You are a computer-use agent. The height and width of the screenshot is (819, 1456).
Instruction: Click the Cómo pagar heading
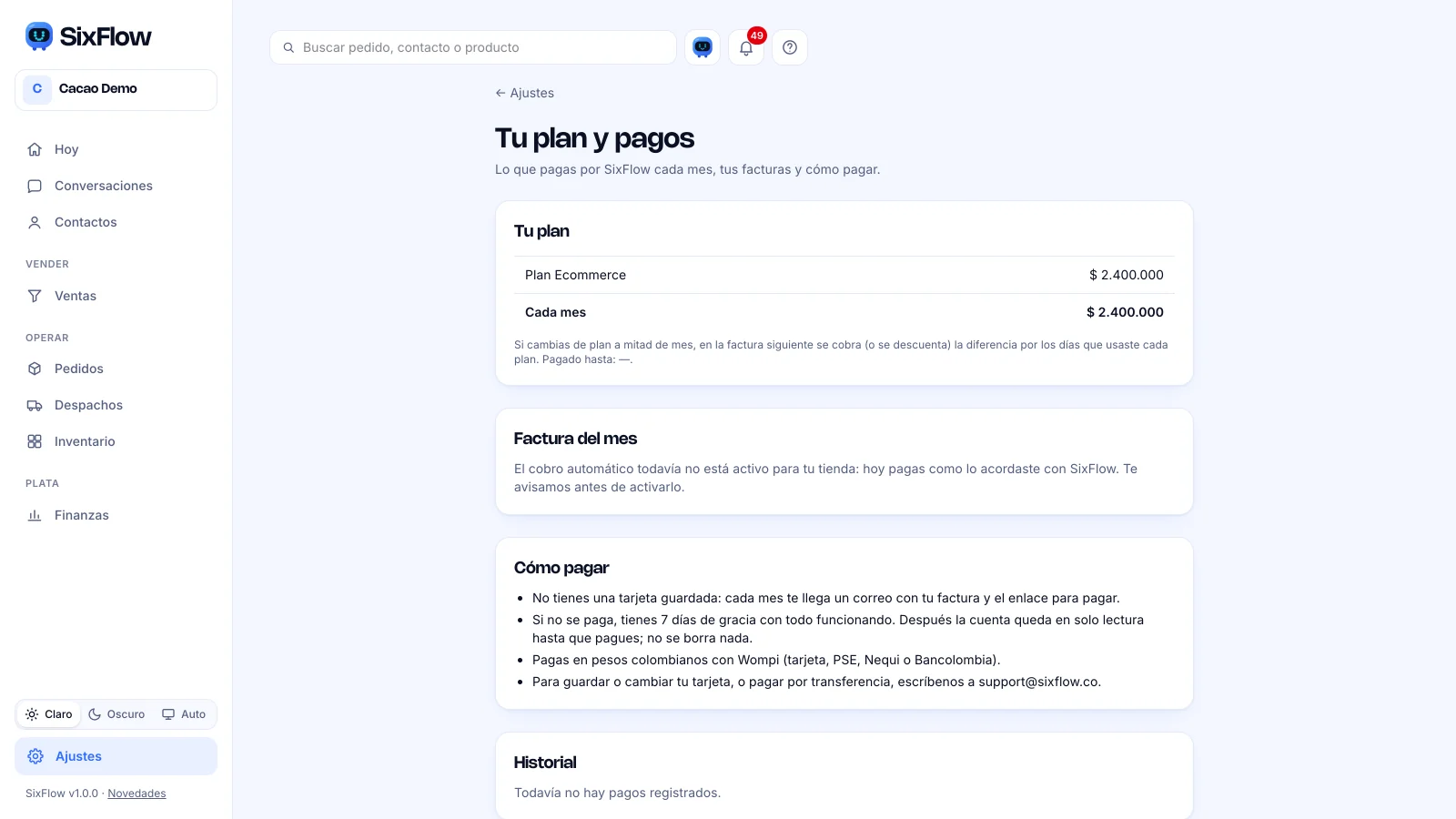point(561,568)
